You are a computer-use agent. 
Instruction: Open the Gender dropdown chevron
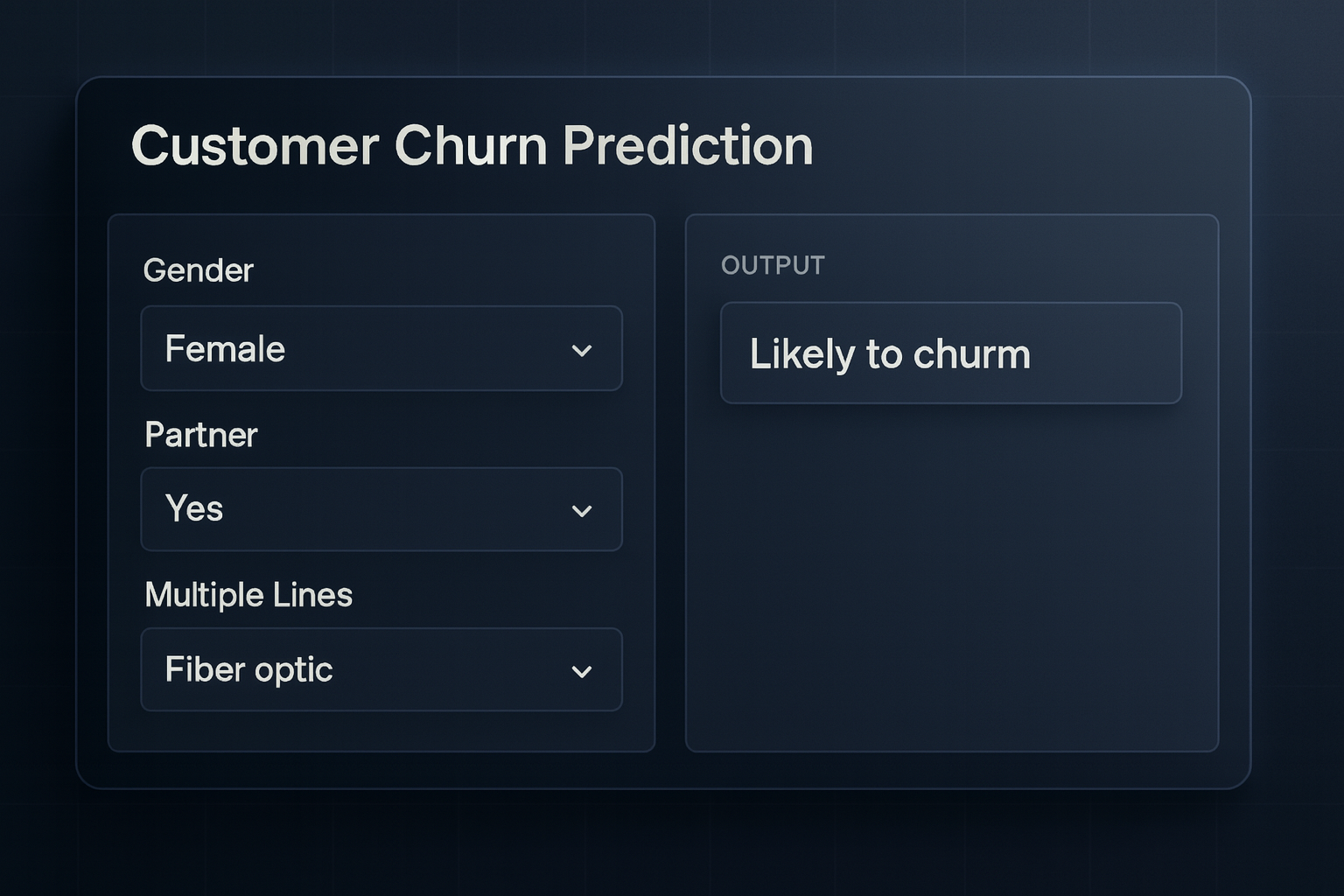(x=584, y=349)
